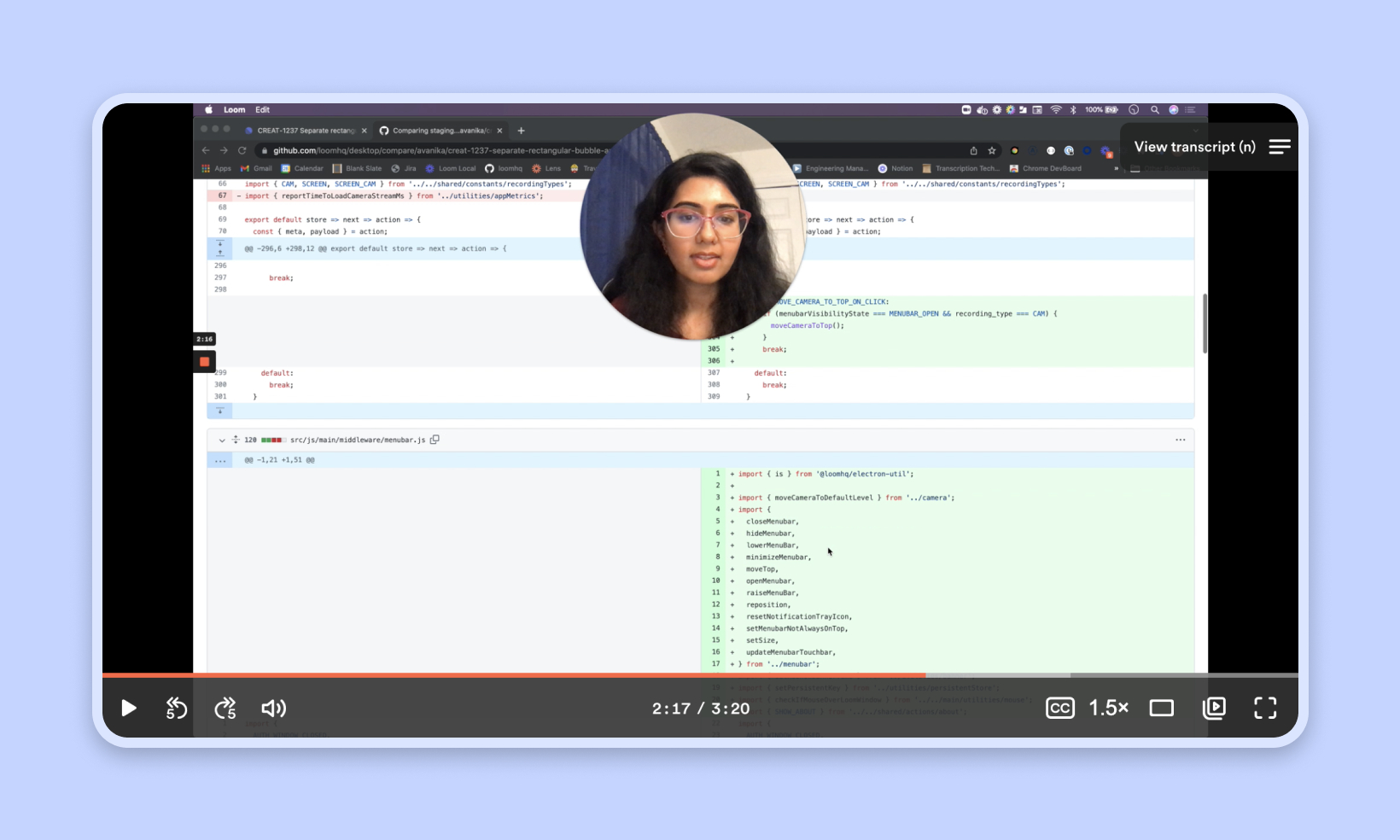1400x840 pixels.
Task: Rewind the video five seconds
Action: [x=176, y=708]
